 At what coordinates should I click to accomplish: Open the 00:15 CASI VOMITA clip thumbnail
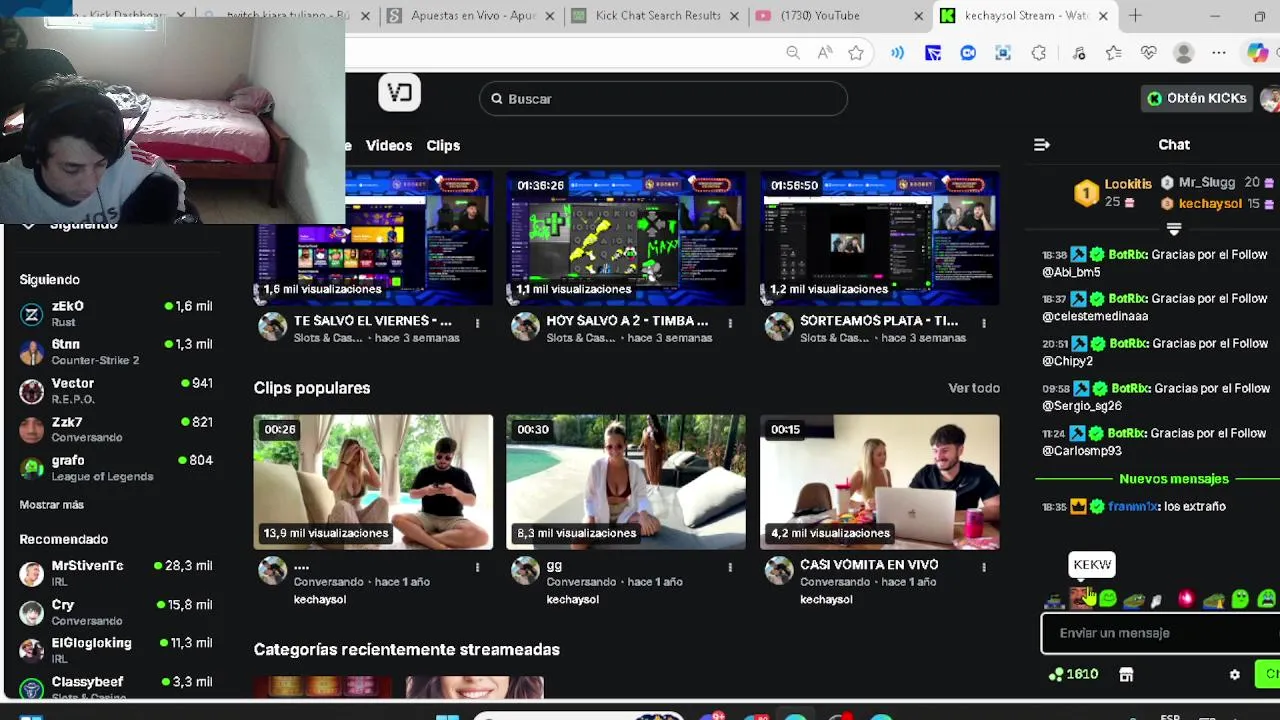pos(880,482)
